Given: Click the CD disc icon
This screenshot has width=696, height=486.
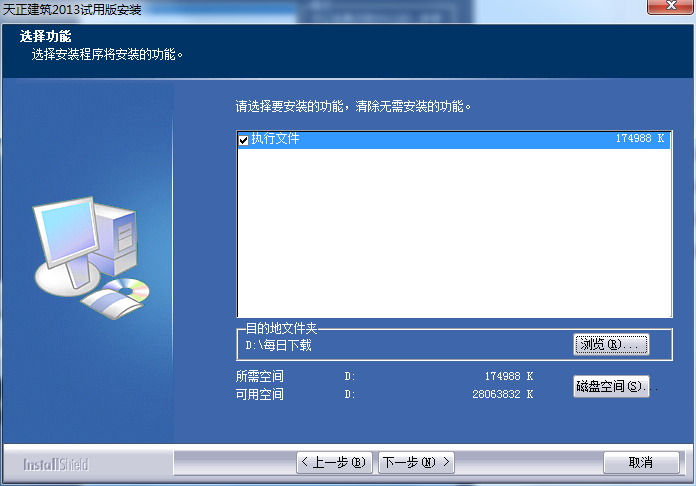Looking at the screenshot, I should click(x=128, y=290).
